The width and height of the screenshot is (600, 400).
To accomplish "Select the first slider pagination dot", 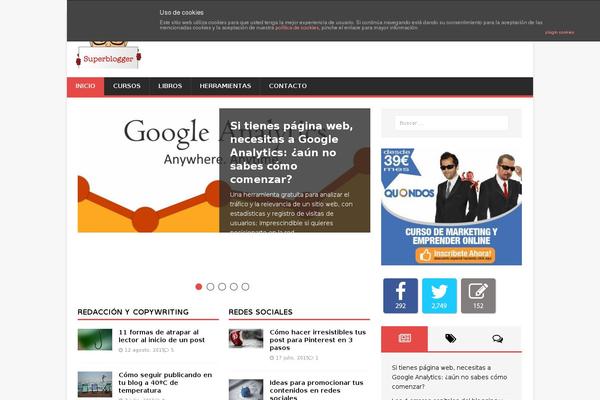I will [199, 287].
